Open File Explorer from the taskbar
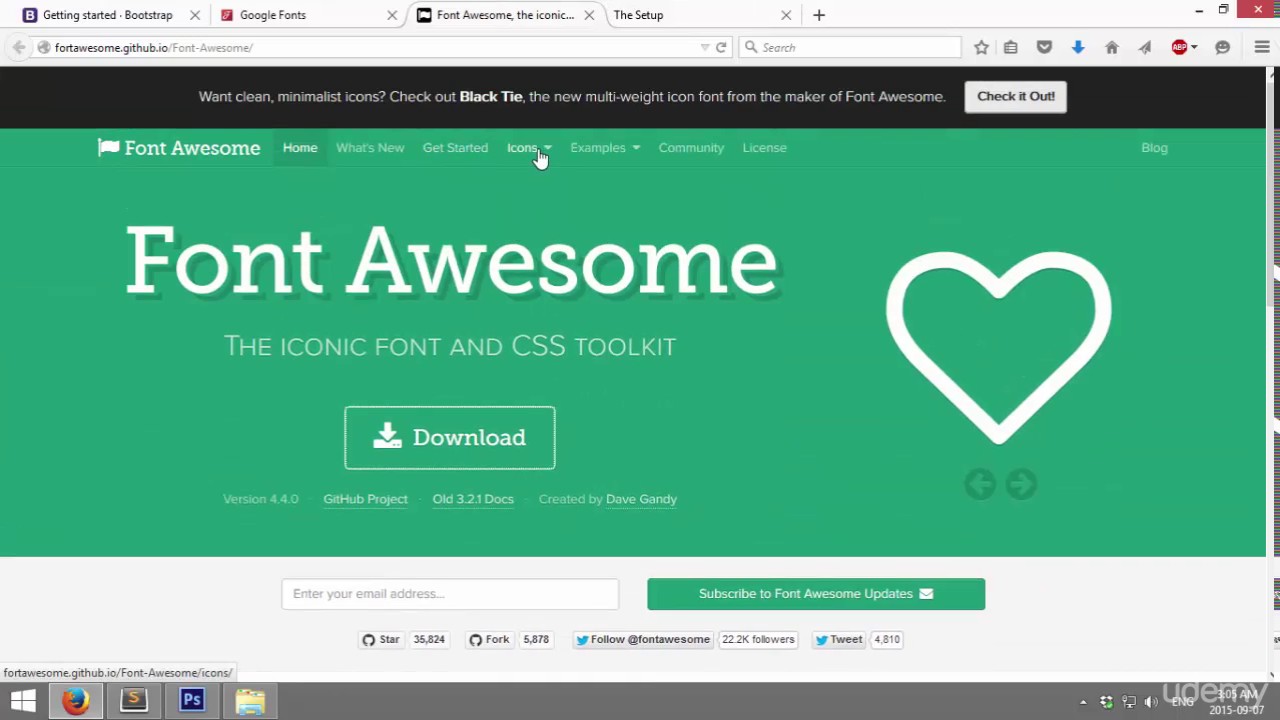Screen dimensions: 1280x720 click(x=250, y=701)
